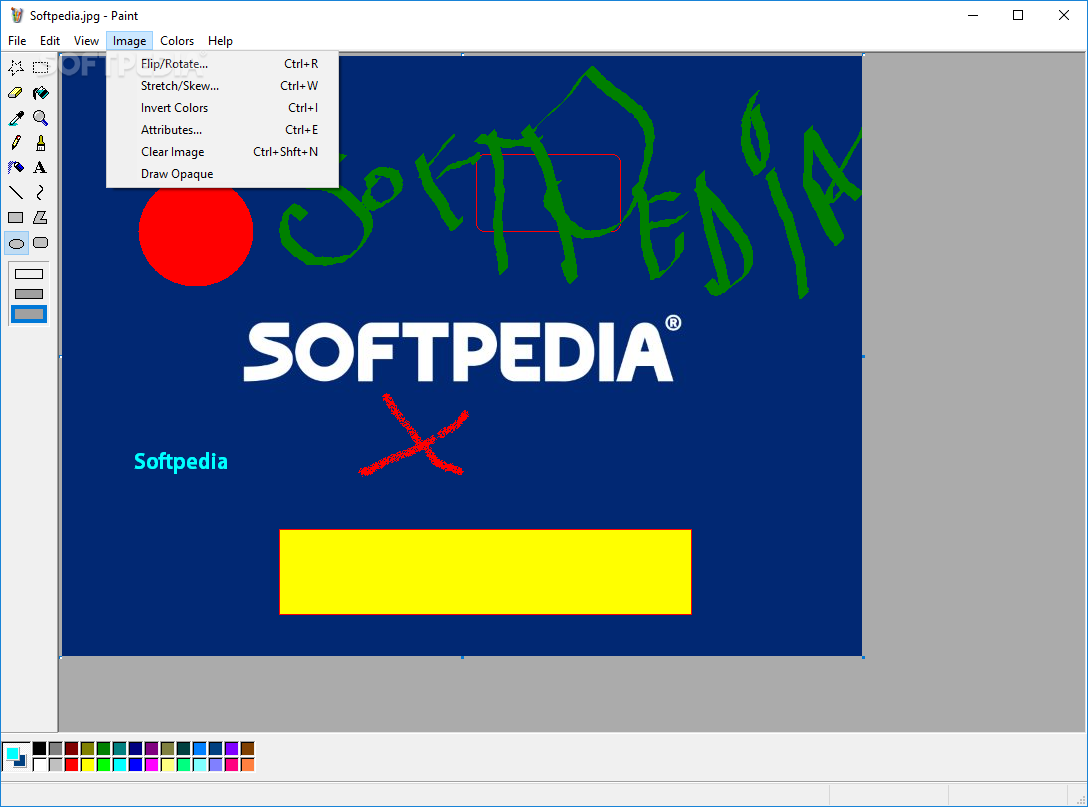Image resolution: width=1088 pixels, height=807 pixels.
Task: Select the Rounded Rectangle tool
Action: coord(41,243)
